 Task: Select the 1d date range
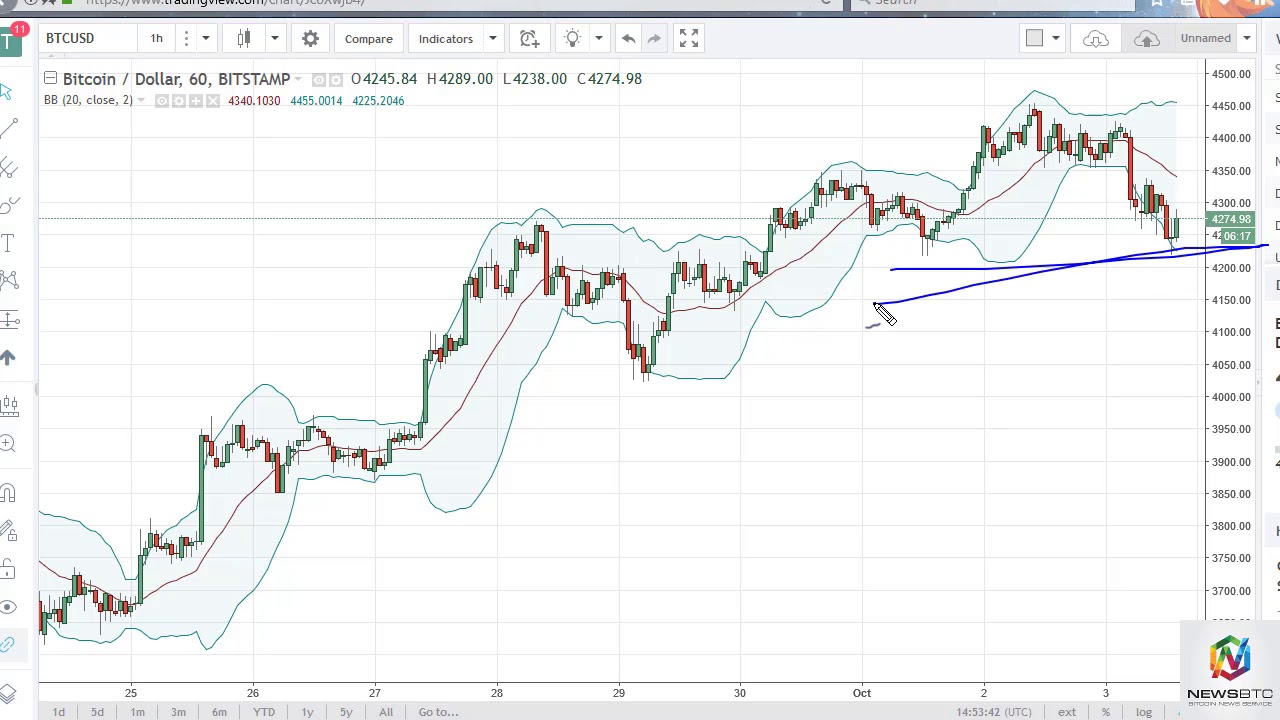coord(58,712)
